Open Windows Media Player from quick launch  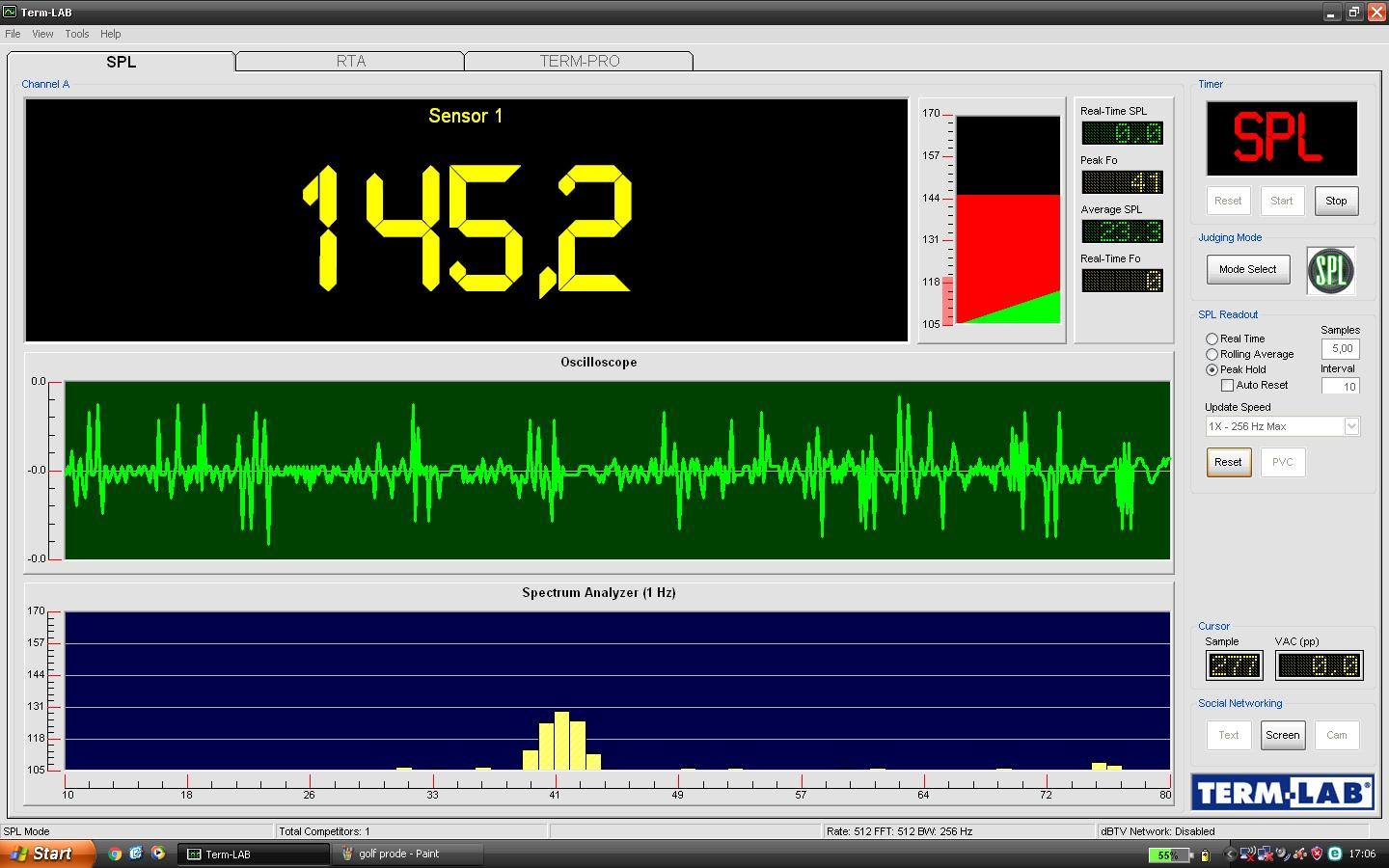157,854
